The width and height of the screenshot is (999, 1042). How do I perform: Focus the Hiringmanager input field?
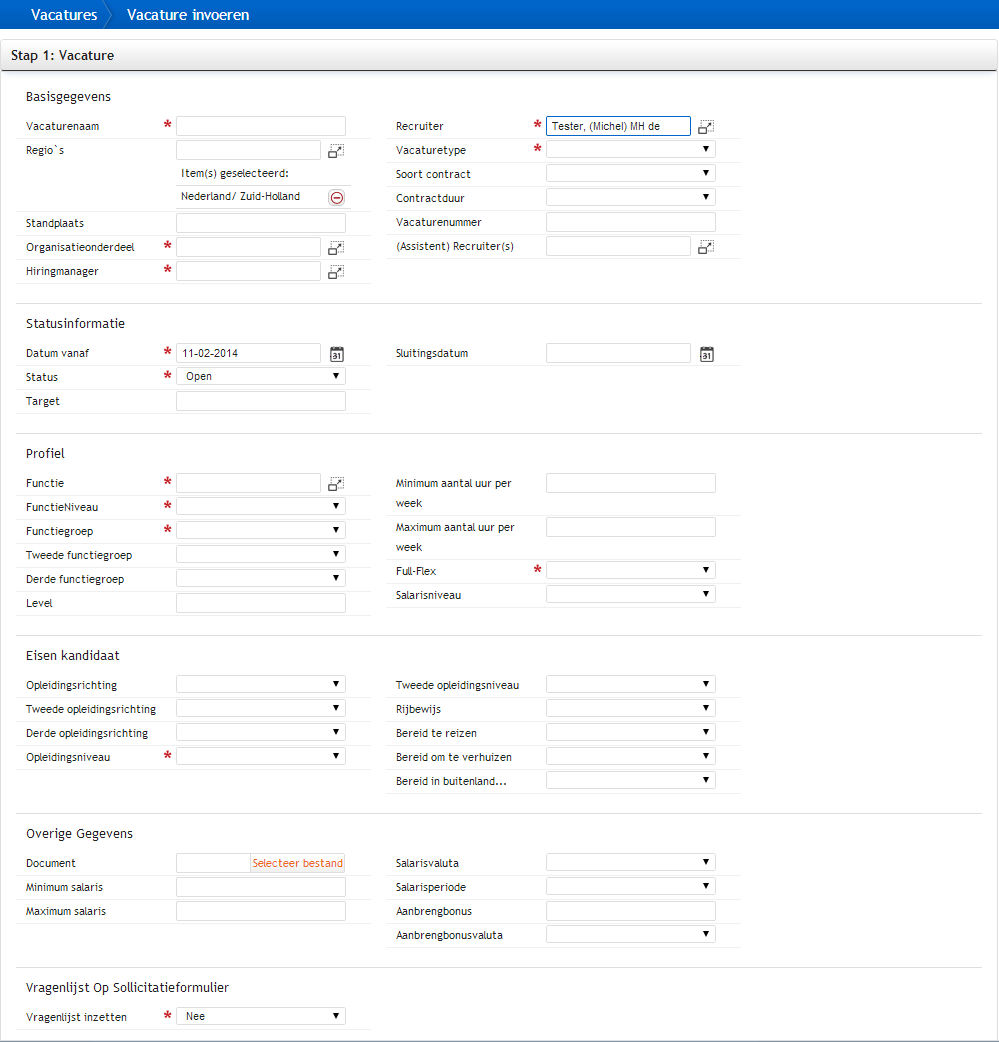tap(249, 271)
